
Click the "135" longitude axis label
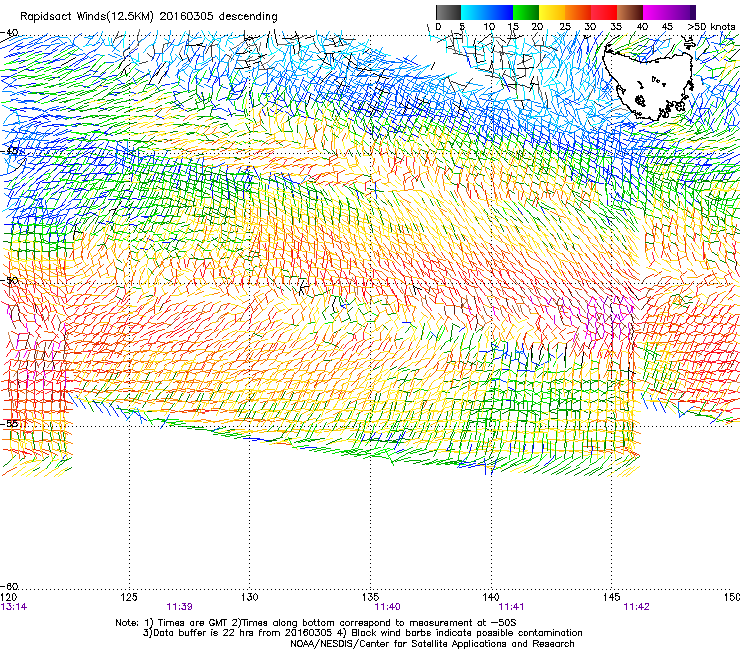(x=370, y=597)
